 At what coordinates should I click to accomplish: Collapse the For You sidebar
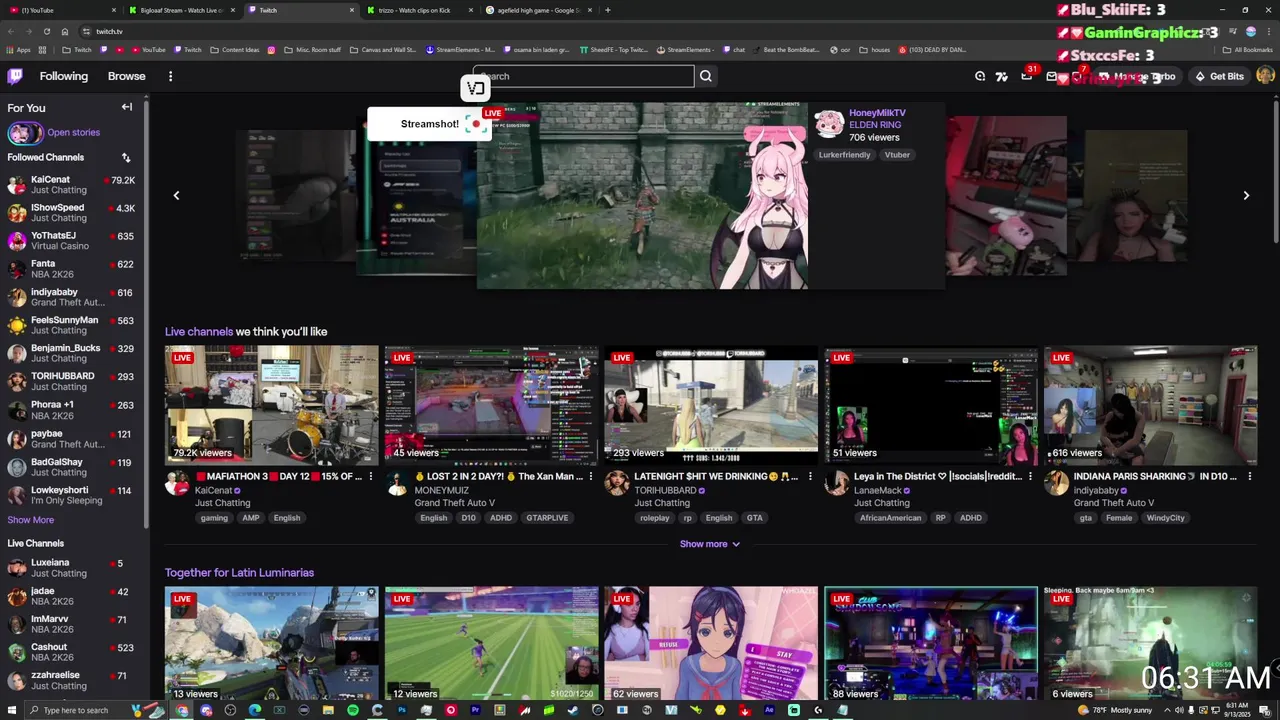click(127, 107)
